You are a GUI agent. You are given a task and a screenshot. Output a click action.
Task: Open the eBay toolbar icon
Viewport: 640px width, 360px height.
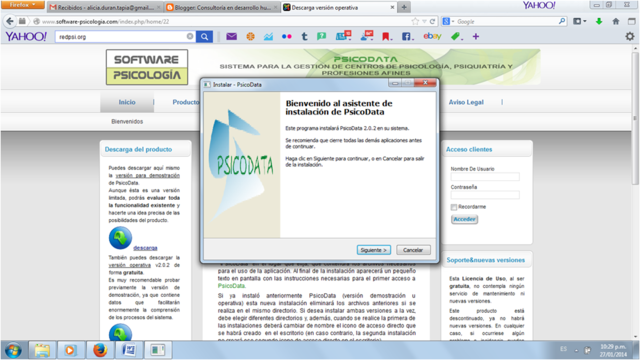click(432, 36)
